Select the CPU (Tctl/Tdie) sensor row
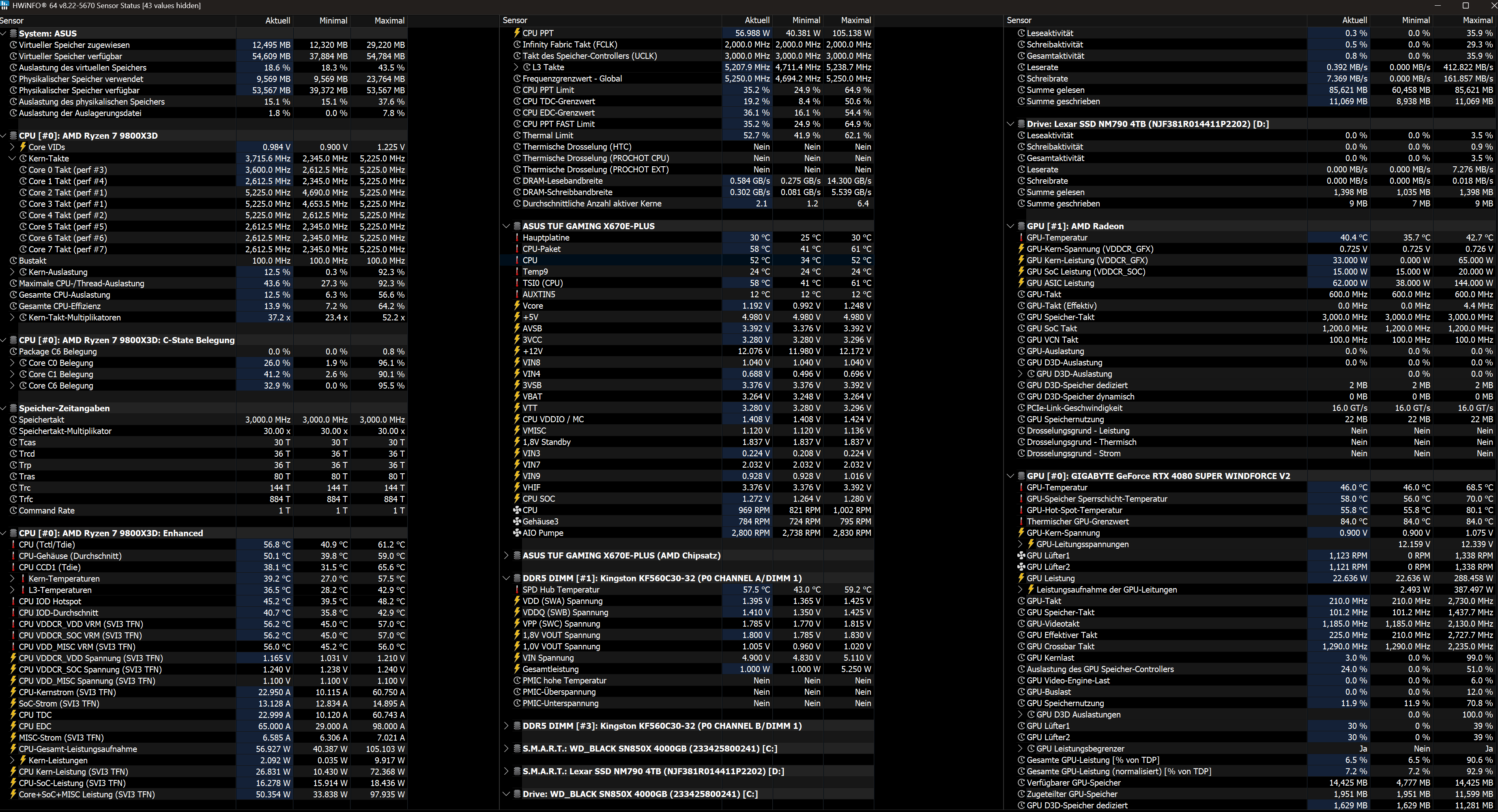The image size is (1498, 812). point(47,544)
